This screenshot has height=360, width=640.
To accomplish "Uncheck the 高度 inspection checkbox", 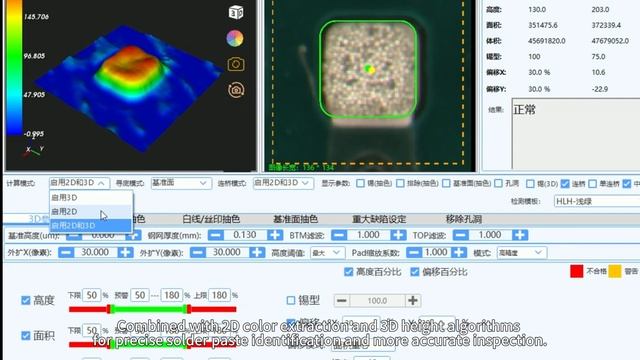I will coord(26,301).
